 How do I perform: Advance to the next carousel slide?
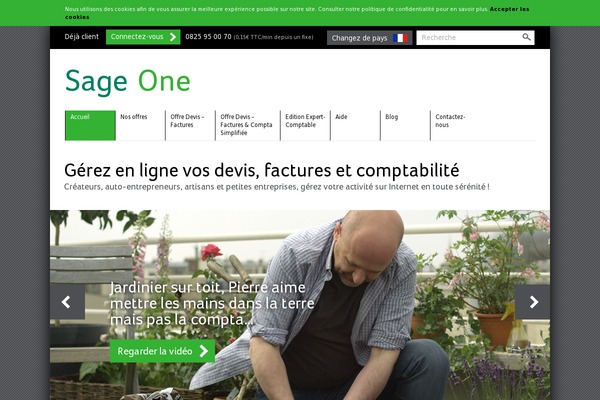[533, 302]
